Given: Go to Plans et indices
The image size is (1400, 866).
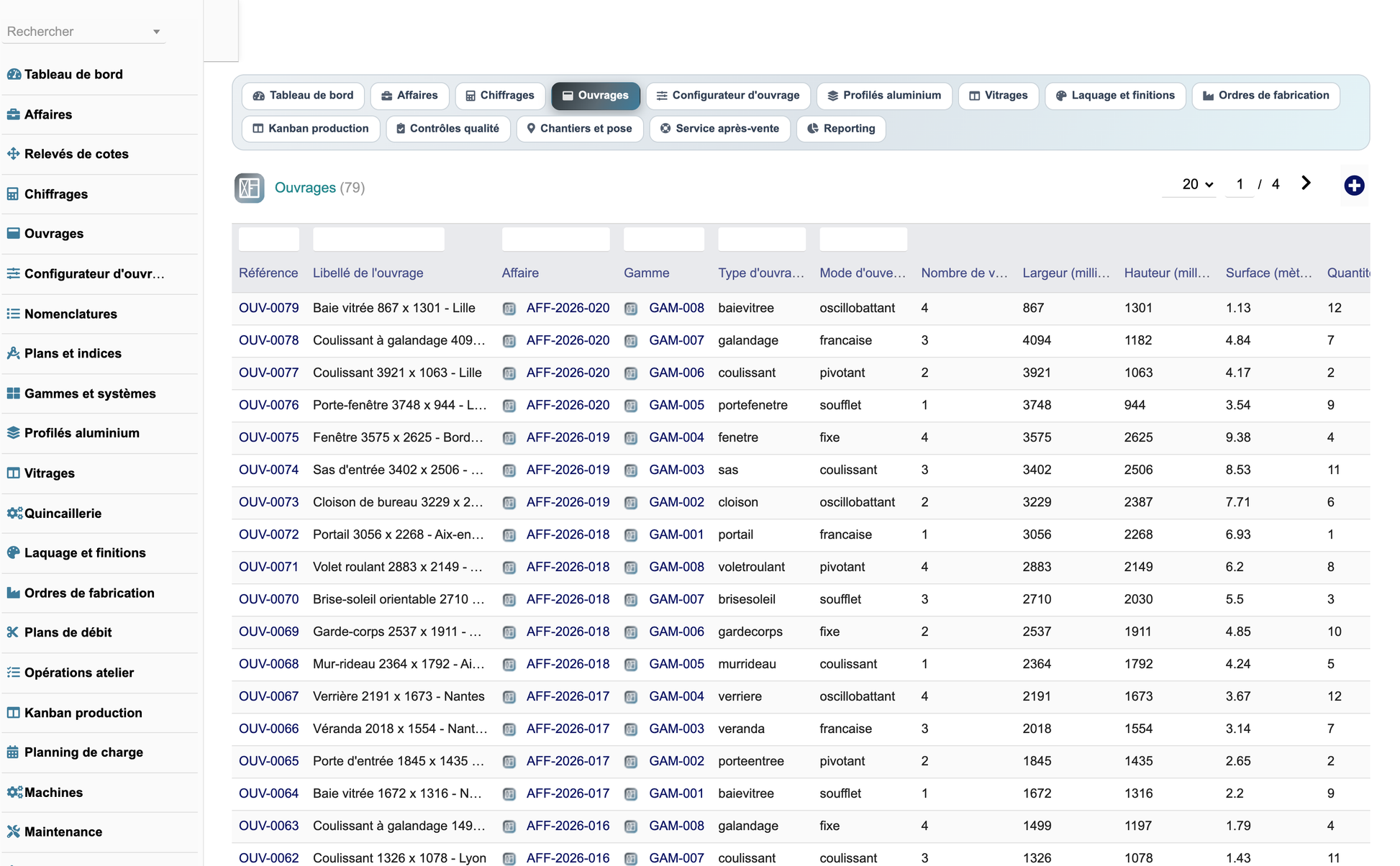Looking at the screenshot, I should point(73,353).
